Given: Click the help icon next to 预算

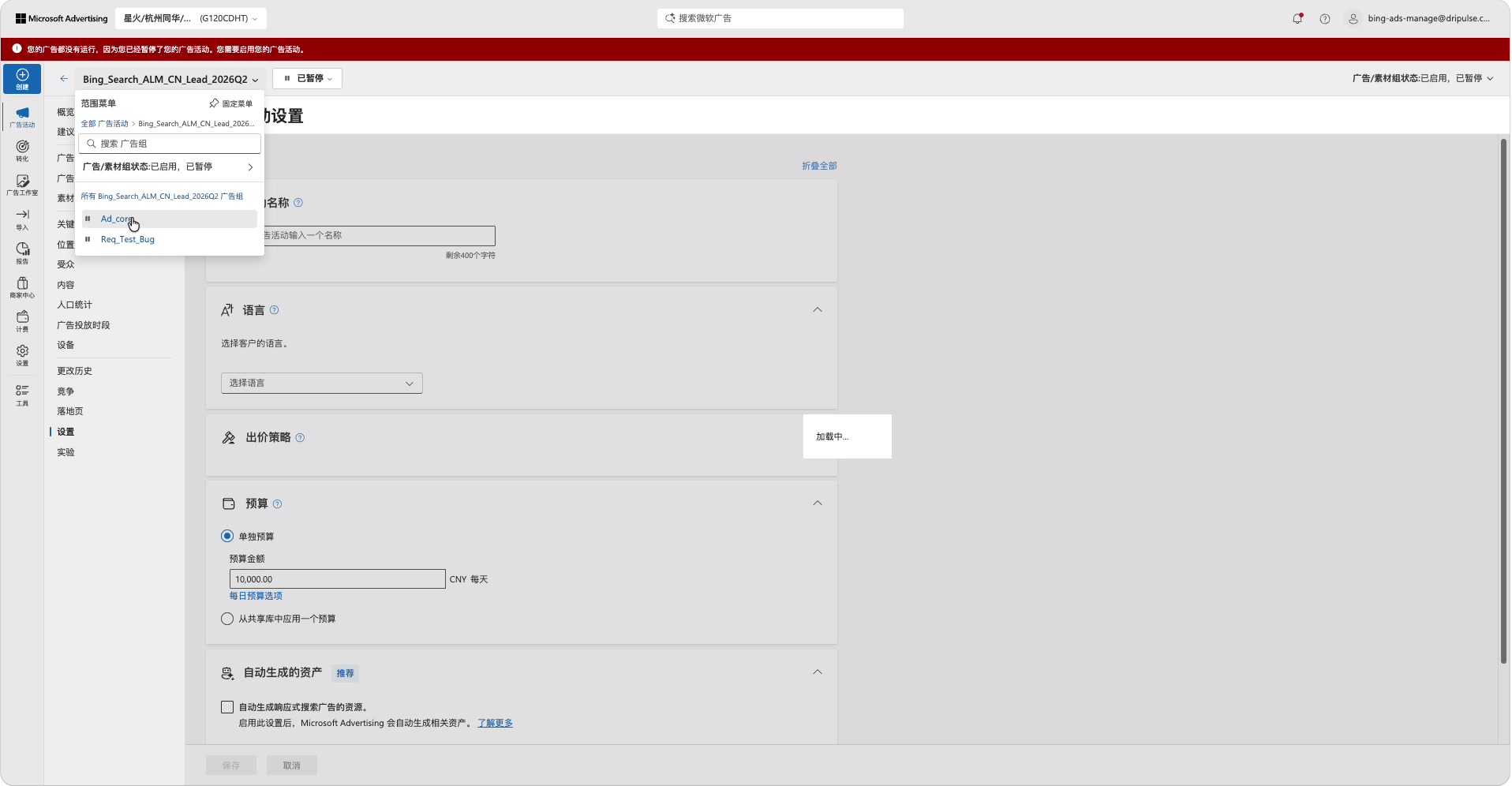Looking at the screenshot, I should pyautogui.click(x=277, y=504).
